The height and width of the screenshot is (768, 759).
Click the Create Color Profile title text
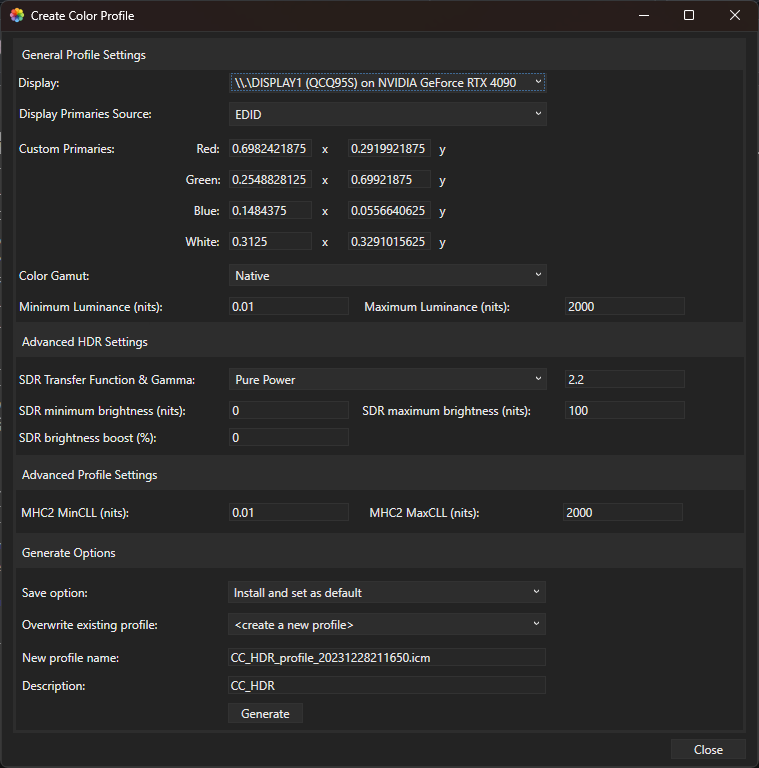(x=82, y=16)
